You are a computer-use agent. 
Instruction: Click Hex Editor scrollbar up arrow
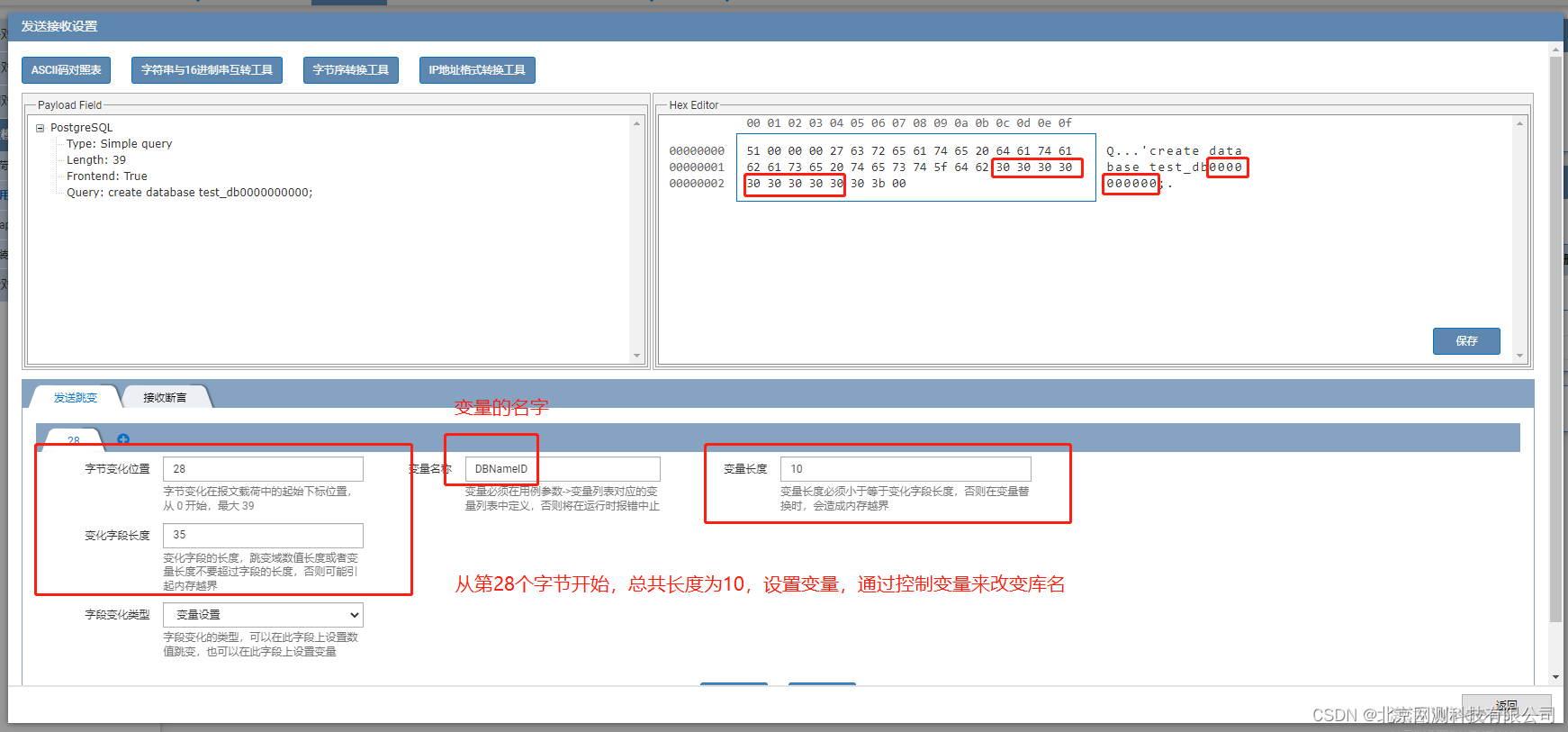[1519, 123]
